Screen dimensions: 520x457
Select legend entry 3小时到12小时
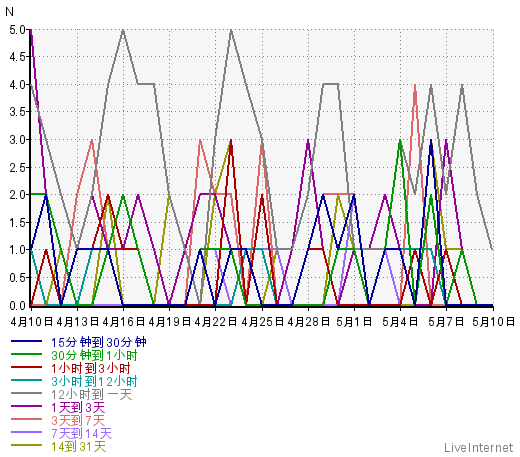point(94,381)
